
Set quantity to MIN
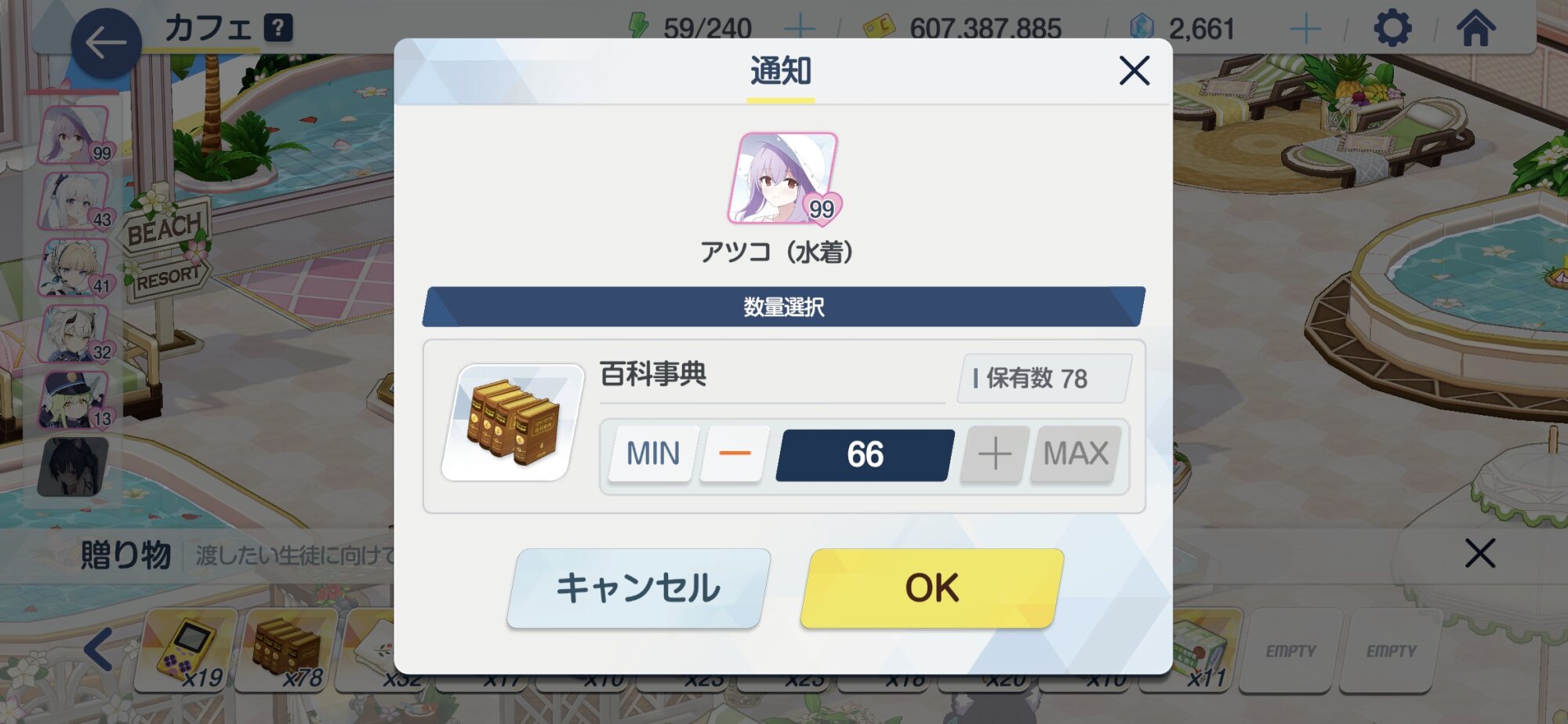click(653, 453)
